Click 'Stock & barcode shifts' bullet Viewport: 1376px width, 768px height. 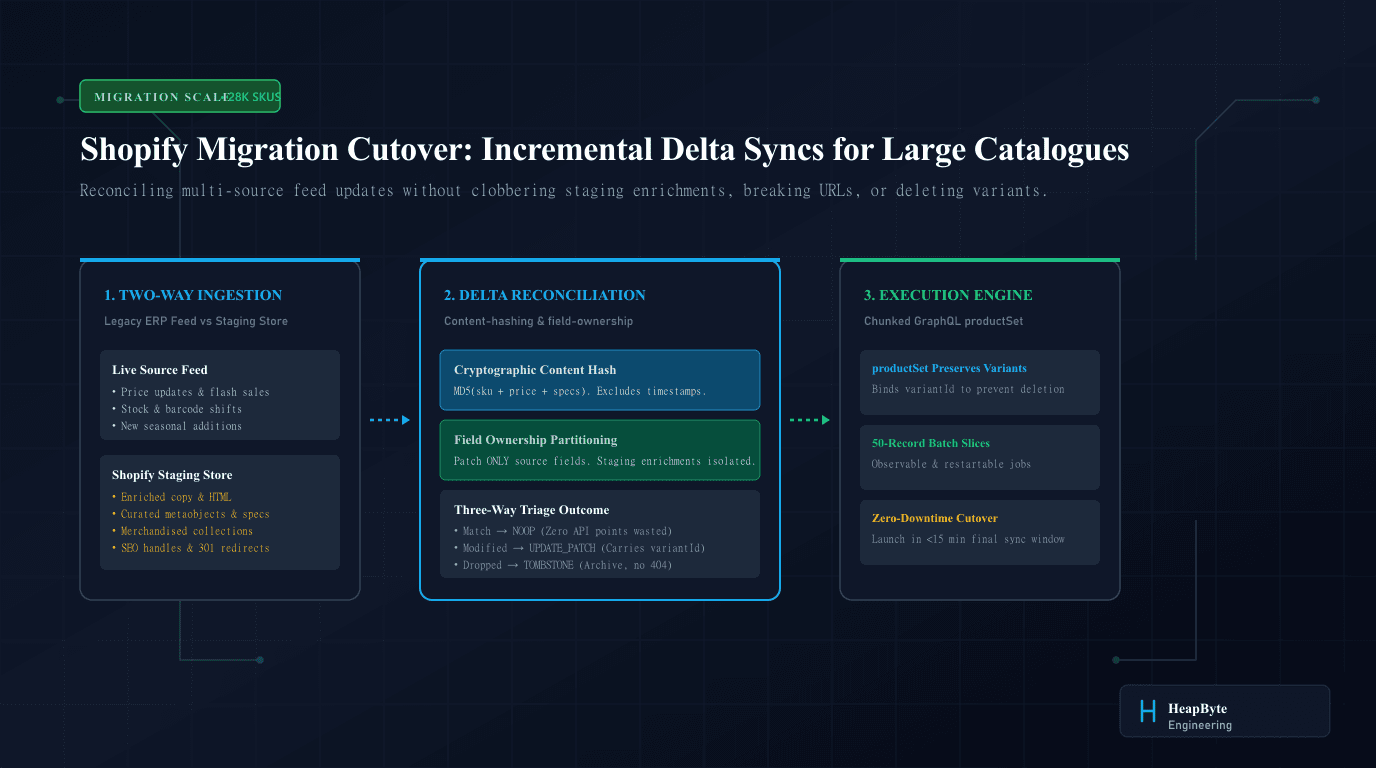pyautogui.click(x=177, y=409)
